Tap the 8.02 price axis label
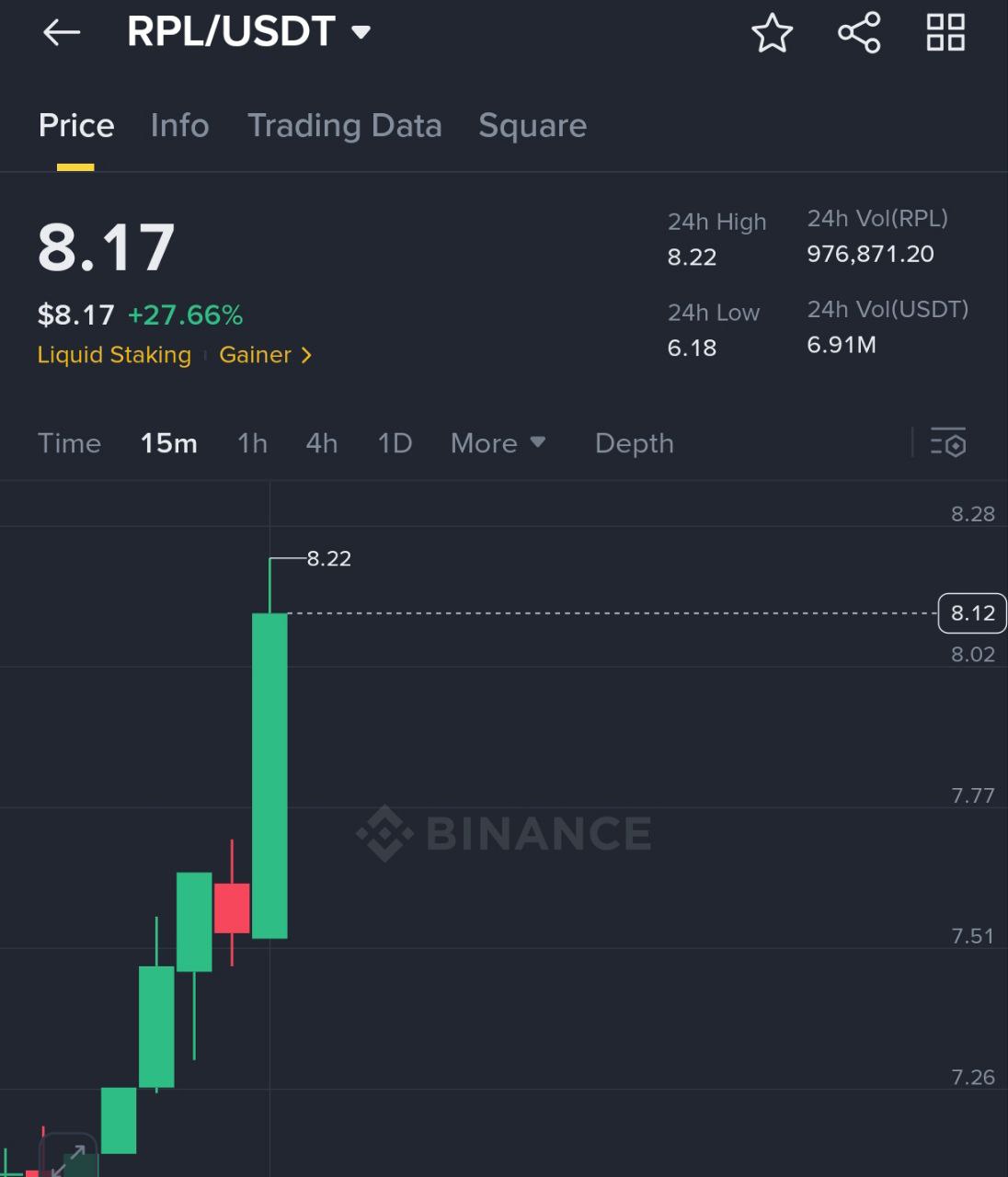Image resolution: width=1008 pixels, height=1177 pixels. (973, 655)
